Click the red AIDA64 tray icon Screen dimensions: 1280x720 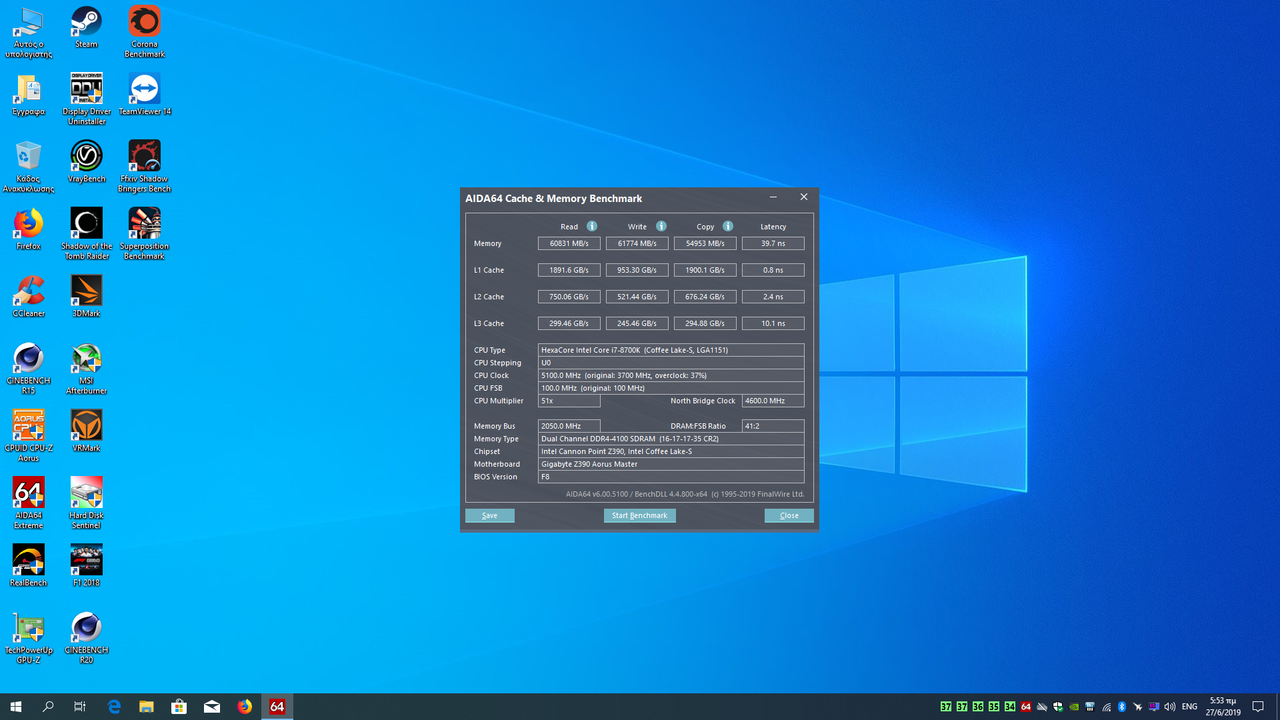pyautogui.click(x=1026, y=707)
